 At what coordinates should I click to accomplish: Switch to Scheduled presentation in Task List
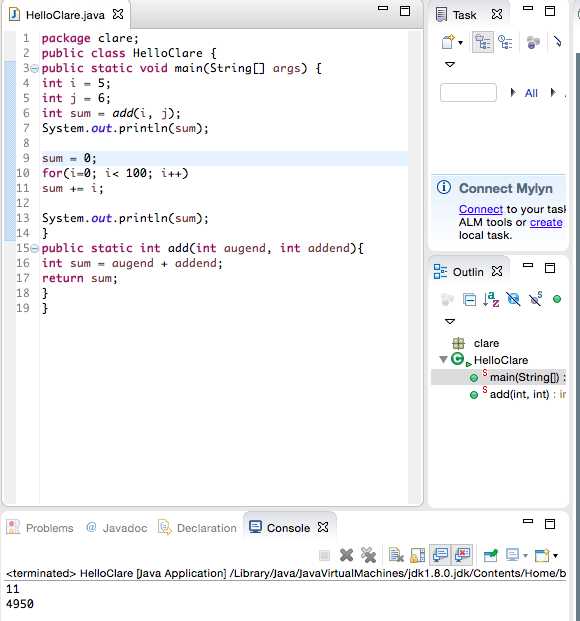click(505, 42)
